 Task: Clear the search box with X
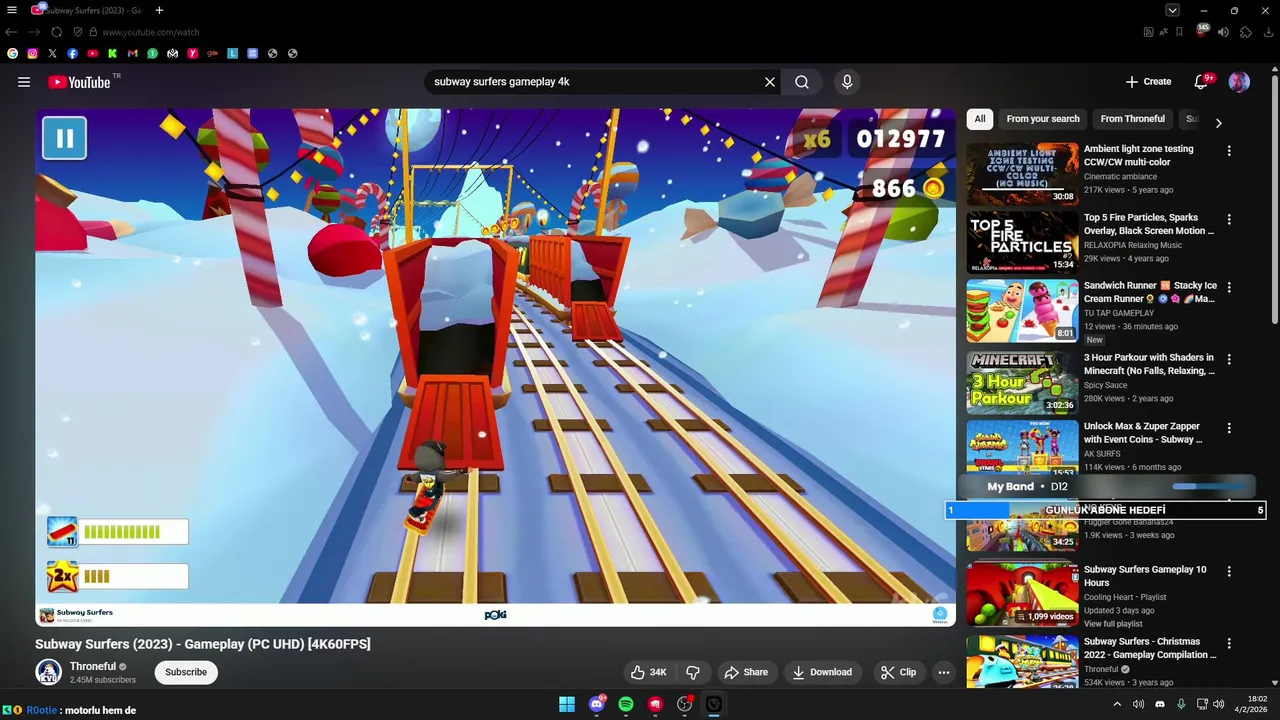tap(770, 82)
